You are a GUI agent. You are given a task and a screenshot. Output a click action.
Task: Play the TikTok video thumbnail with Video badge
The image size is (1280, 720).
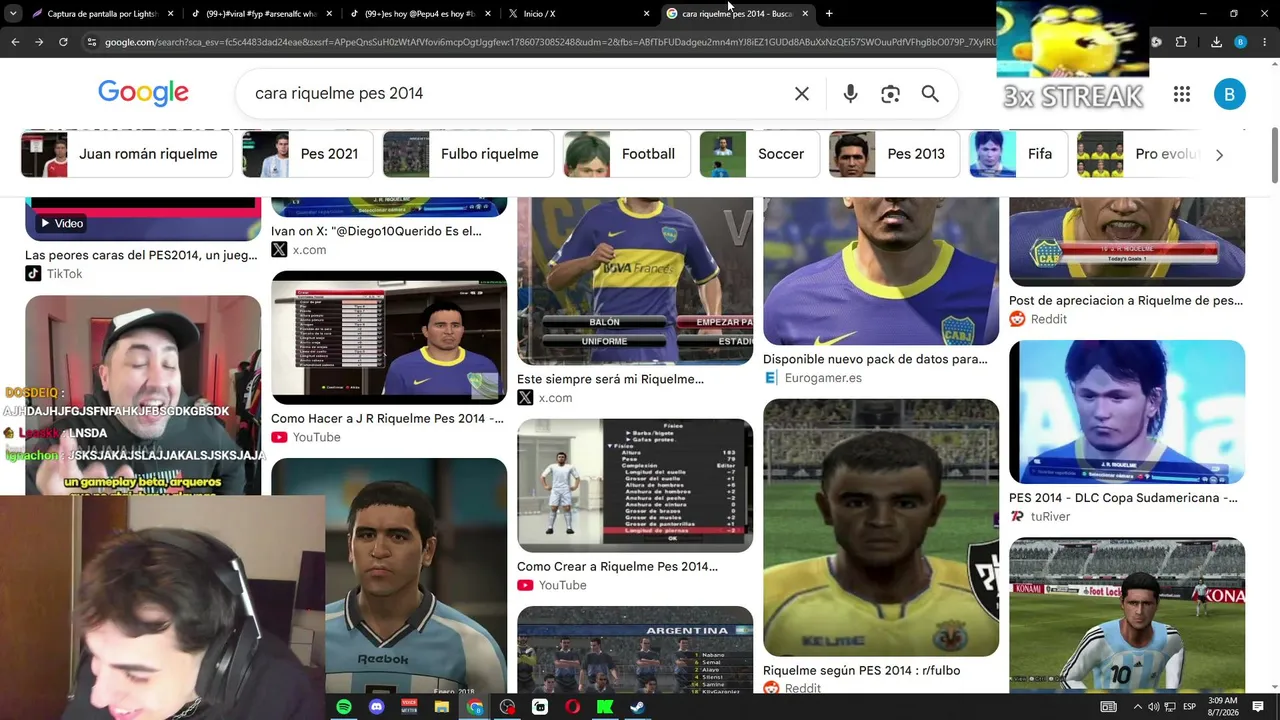point(143,218)
